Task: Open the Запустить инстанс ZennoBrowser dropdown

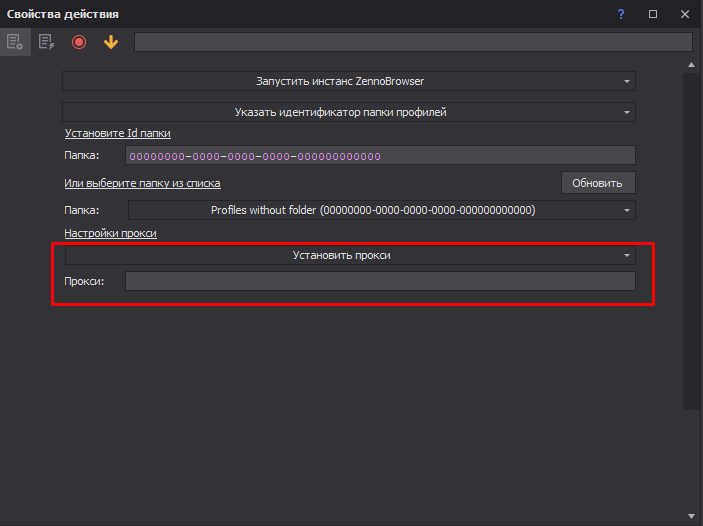Action: (x=349, y=81)
